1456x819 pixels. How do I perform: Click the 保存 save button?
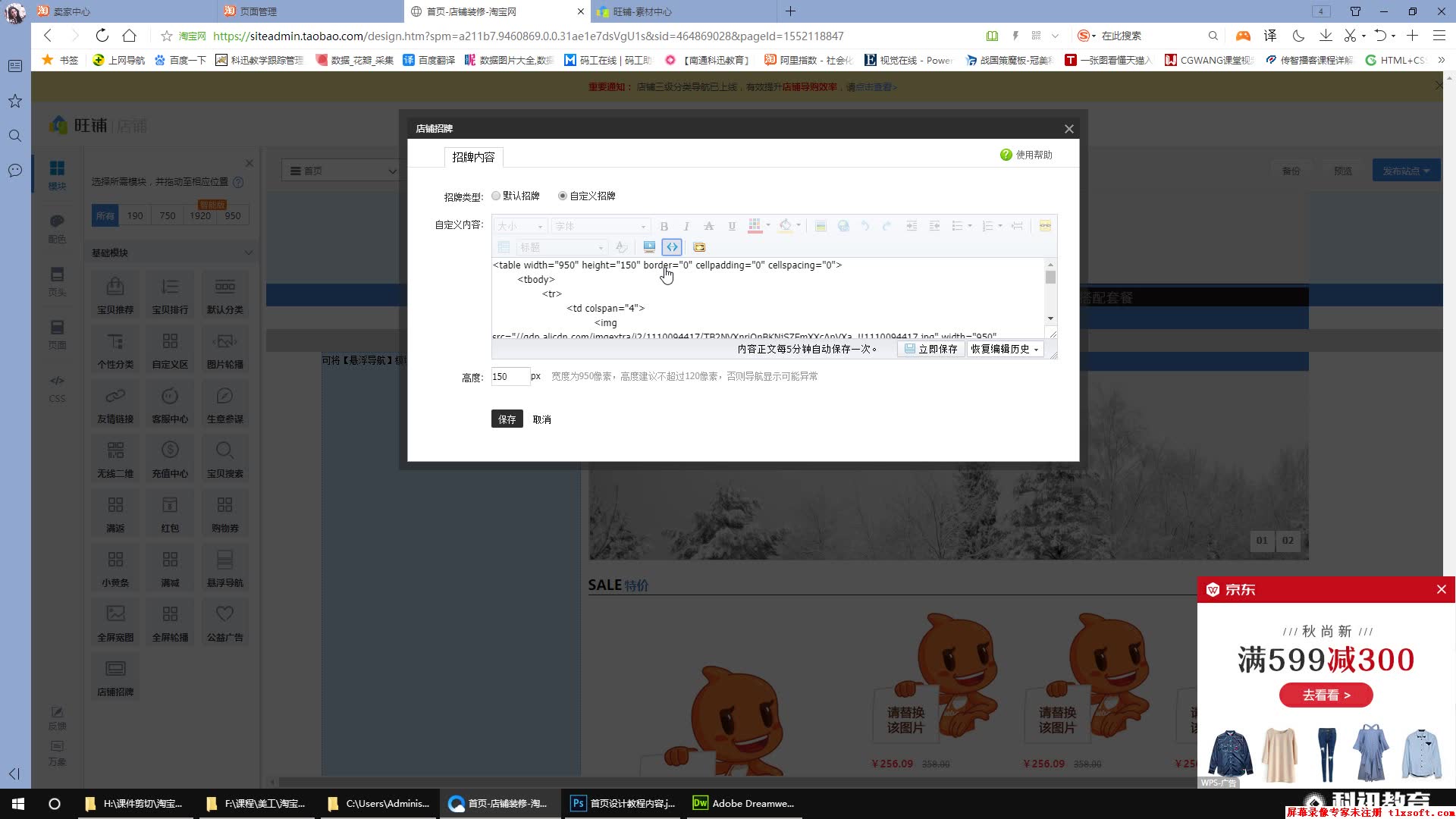click(507, 419)
